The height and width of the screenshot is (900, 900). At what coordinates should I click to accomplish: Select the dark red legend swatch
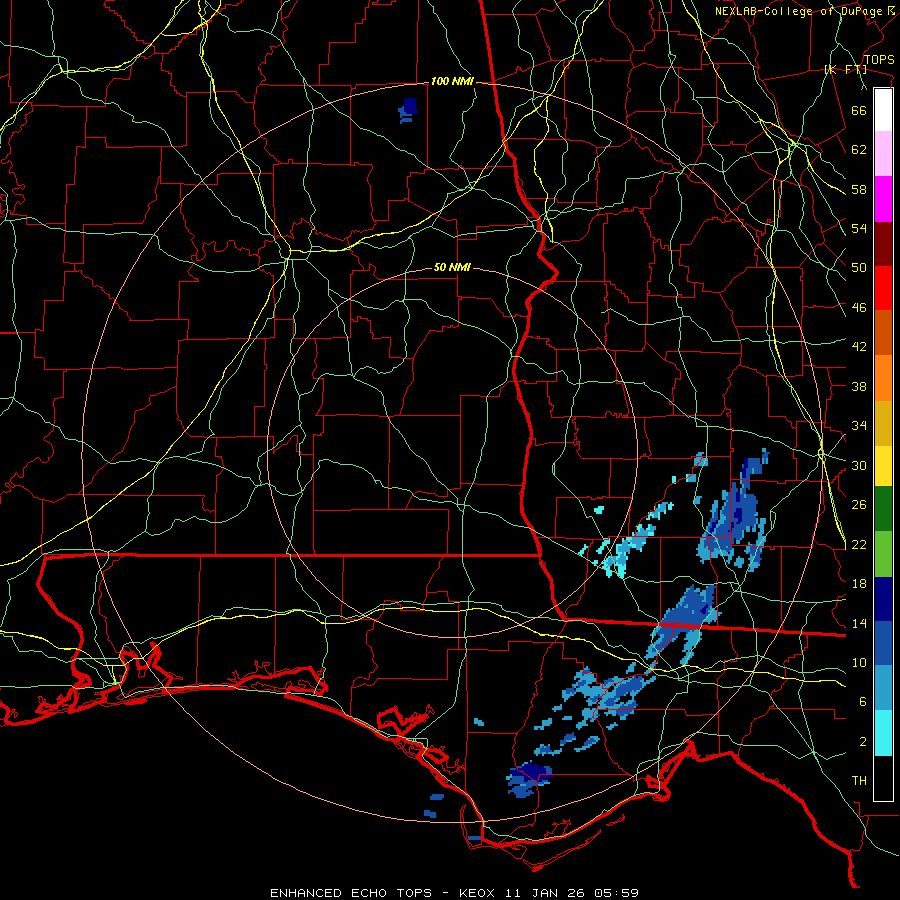[x=883, y=243]
